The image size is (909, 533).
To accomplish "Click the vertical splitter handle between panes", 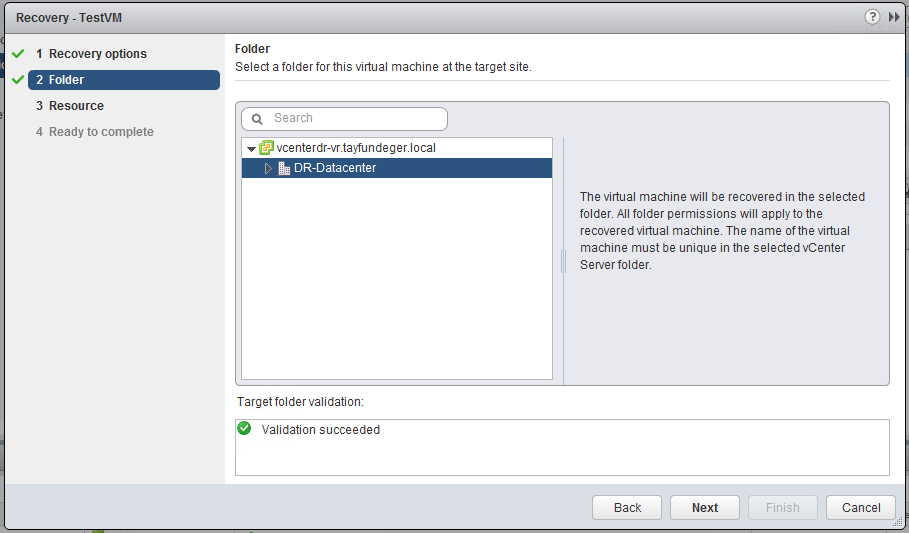I will coord(563,261).
